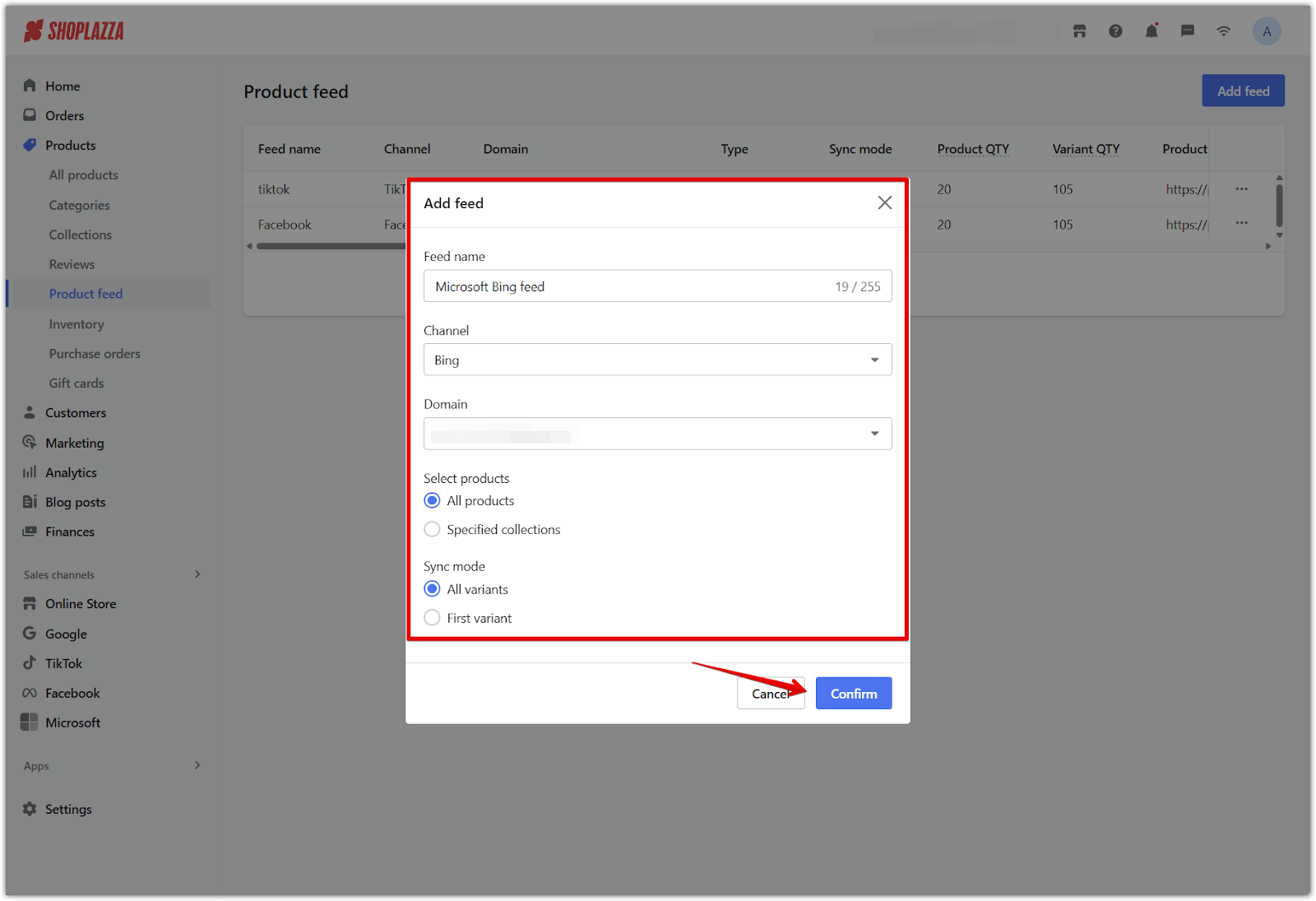
Task: Click the Sync mode column header
Action: point(860,149)
